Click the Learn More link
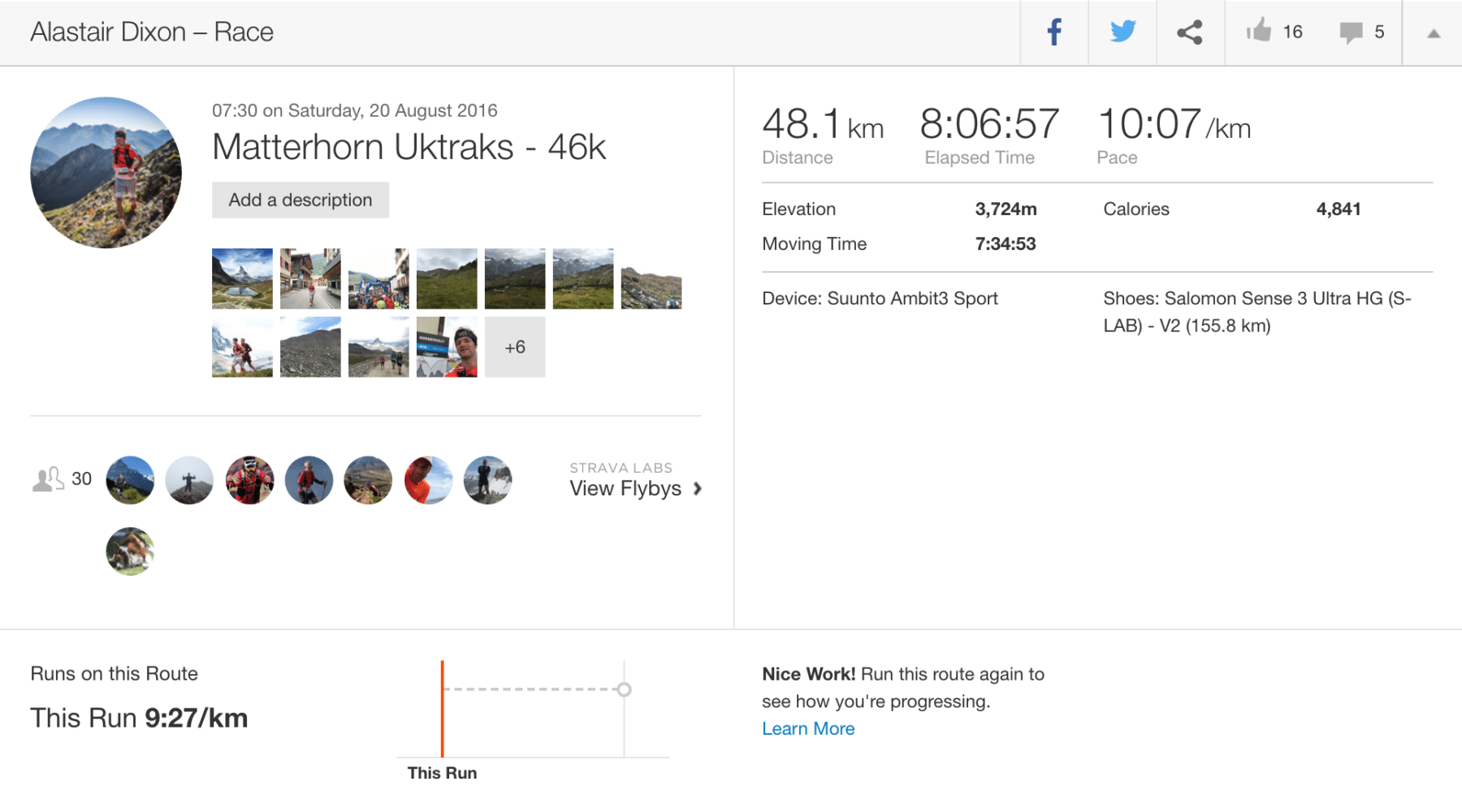This screenshot has width=1462, height=812. click(x=808, y=728)
